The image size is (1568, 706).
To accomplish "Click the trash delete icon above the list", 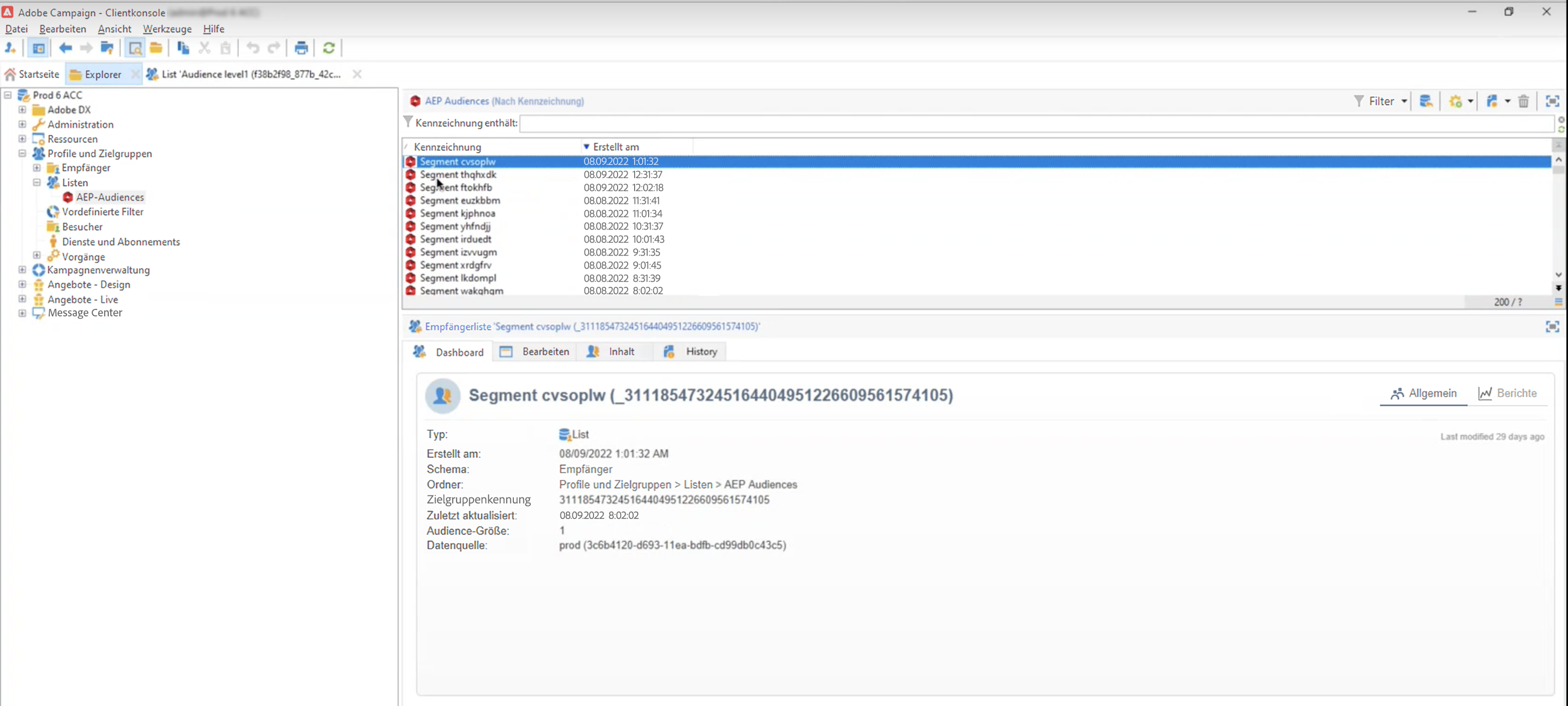I will [x=1523, y=101].
